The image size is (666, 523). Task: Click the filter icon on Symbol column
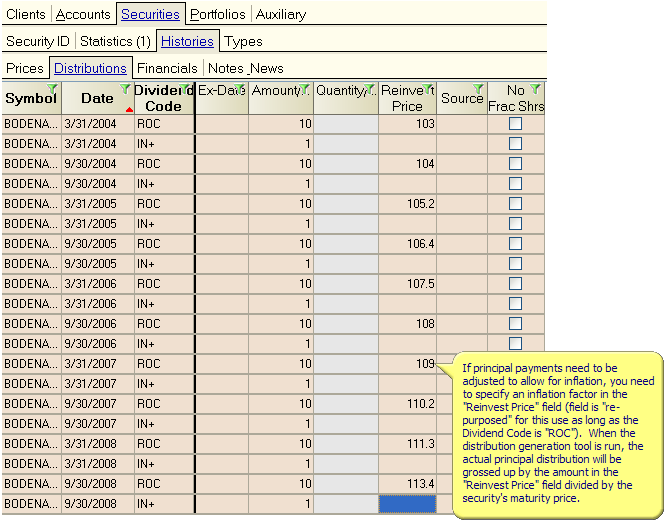point(54,89)
